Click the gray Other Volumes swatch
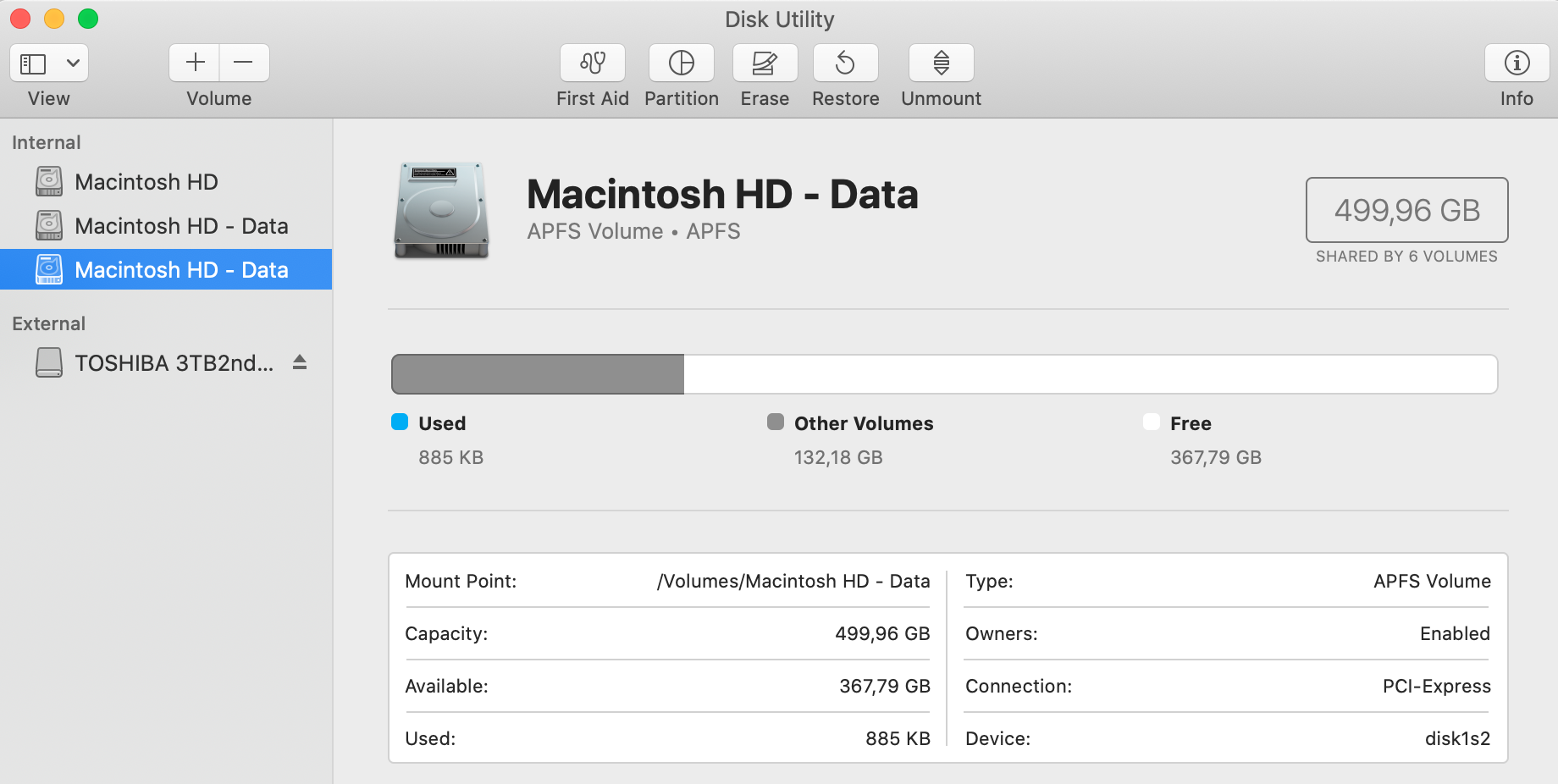This screenshot has width=1558, height=784. [776, 422]
